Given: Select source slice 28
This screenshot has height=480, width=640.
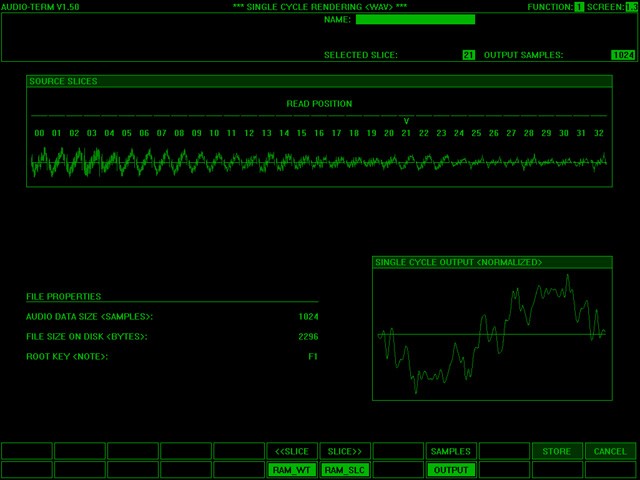Looking at the screenshot, I should (x=529, y=133).
